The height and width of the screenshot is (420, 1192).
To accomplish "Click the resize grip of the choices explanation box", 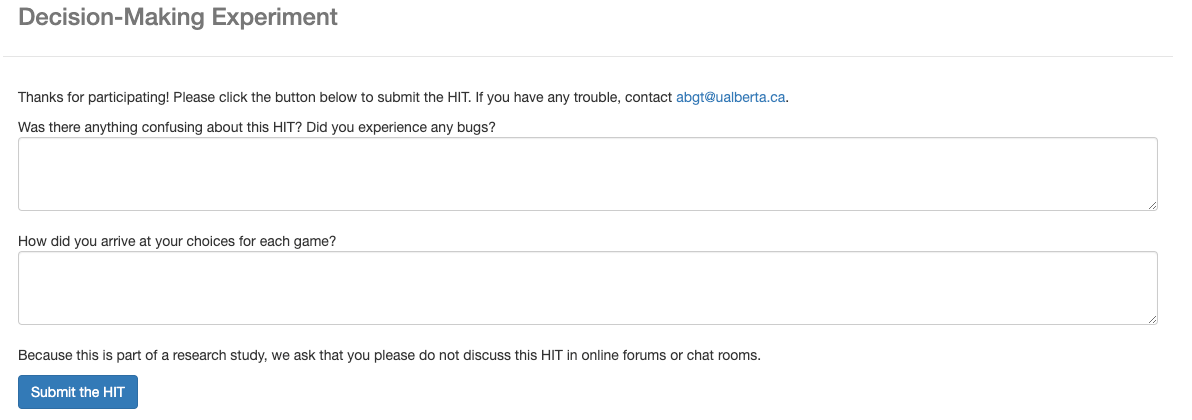I will pos(1152,320).
